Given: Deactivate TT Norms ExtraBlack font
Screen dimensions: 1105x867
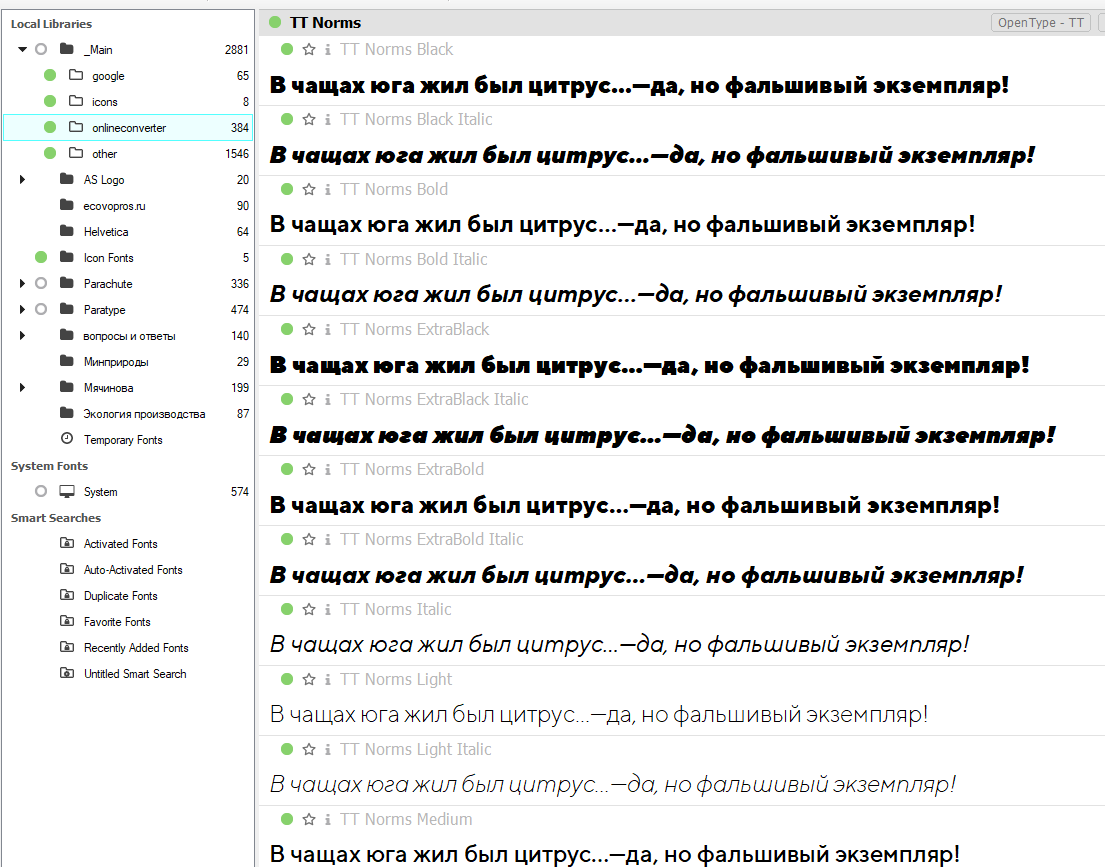Looking at the screenshot, I should [287, 329].
